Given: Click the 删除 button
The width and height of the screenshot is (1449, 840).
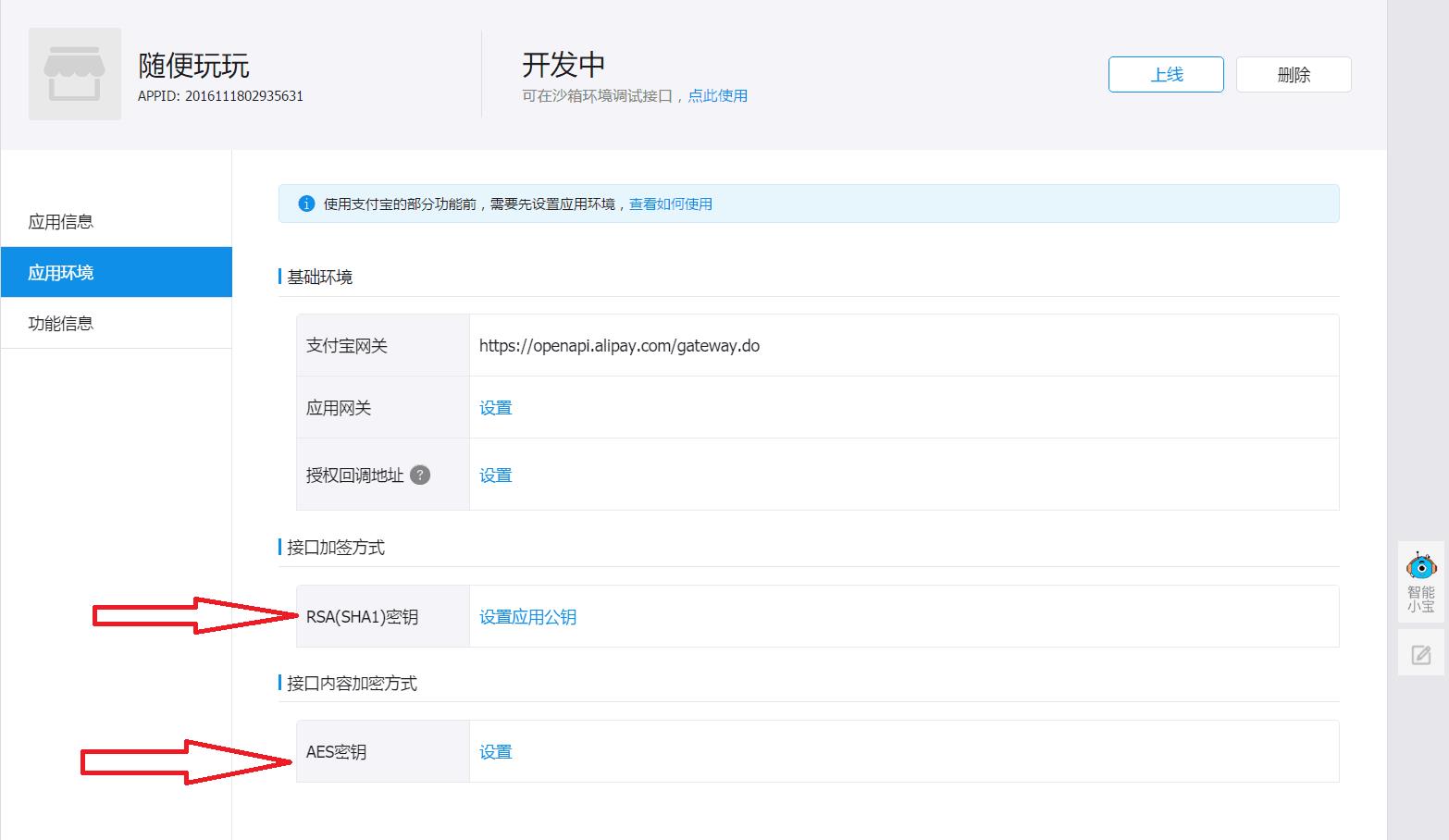Looking at the screenshot, I should [1294, 74].
